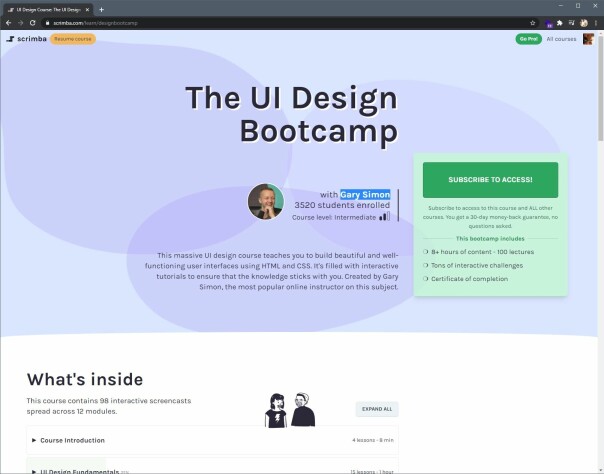Click the purple extension icon in toolbar
Viewport: 604px width, 474px height.
click(x=549, y=23)
